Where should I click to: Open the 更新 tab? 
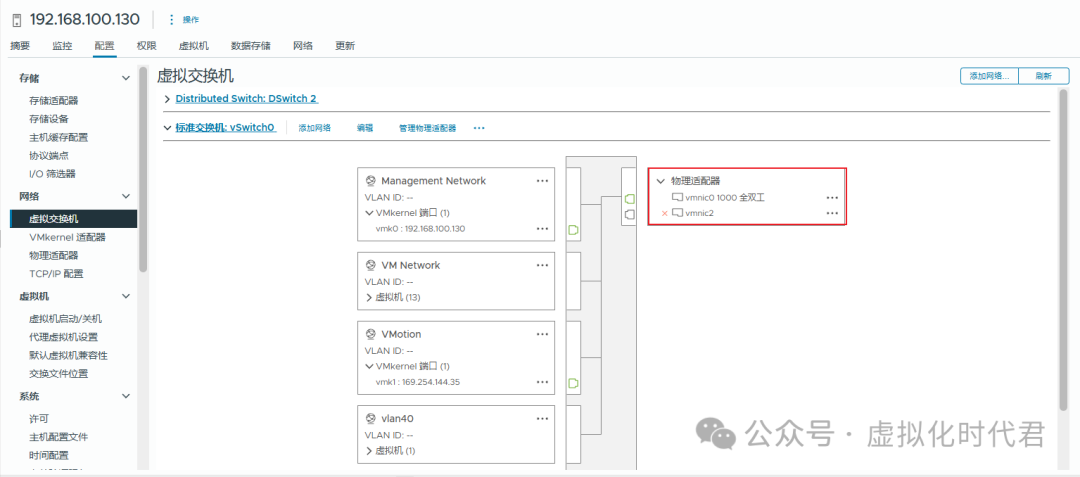tap(345, 46)
